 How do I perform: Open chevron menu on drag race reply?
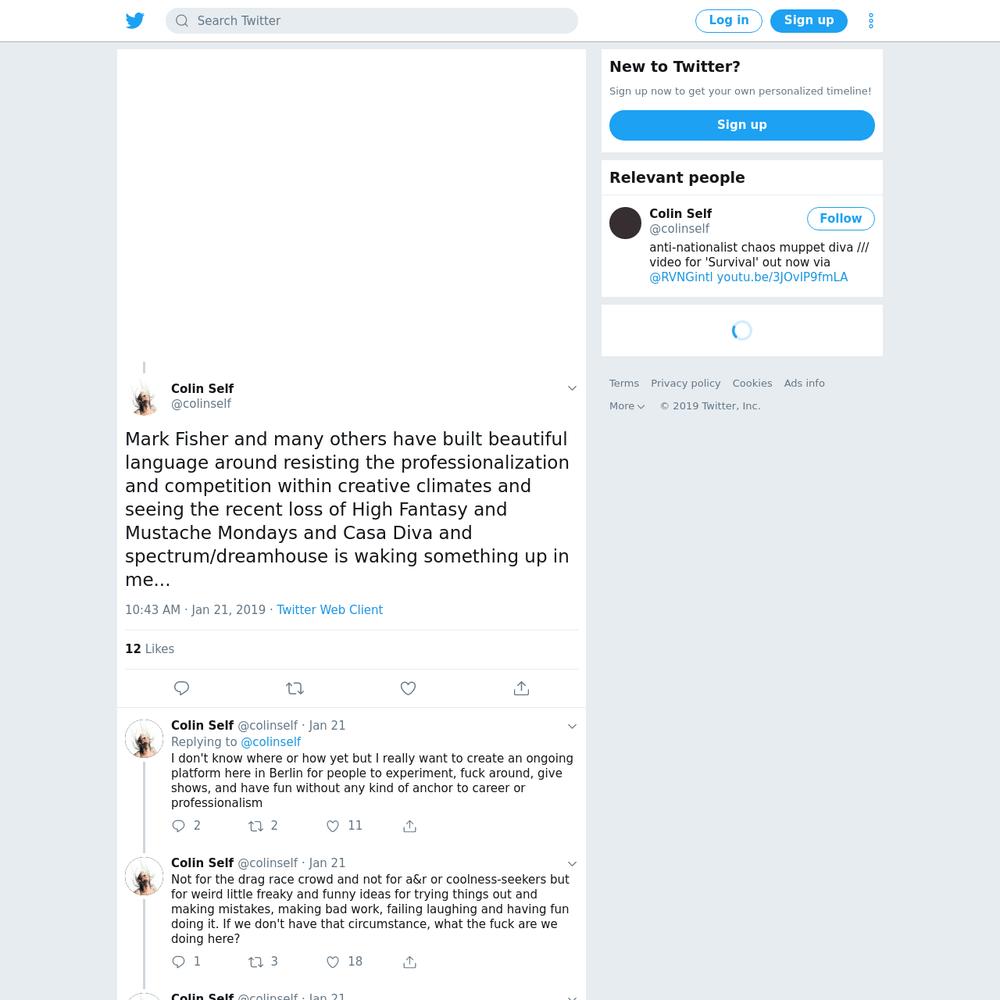[x=572, y=864]
